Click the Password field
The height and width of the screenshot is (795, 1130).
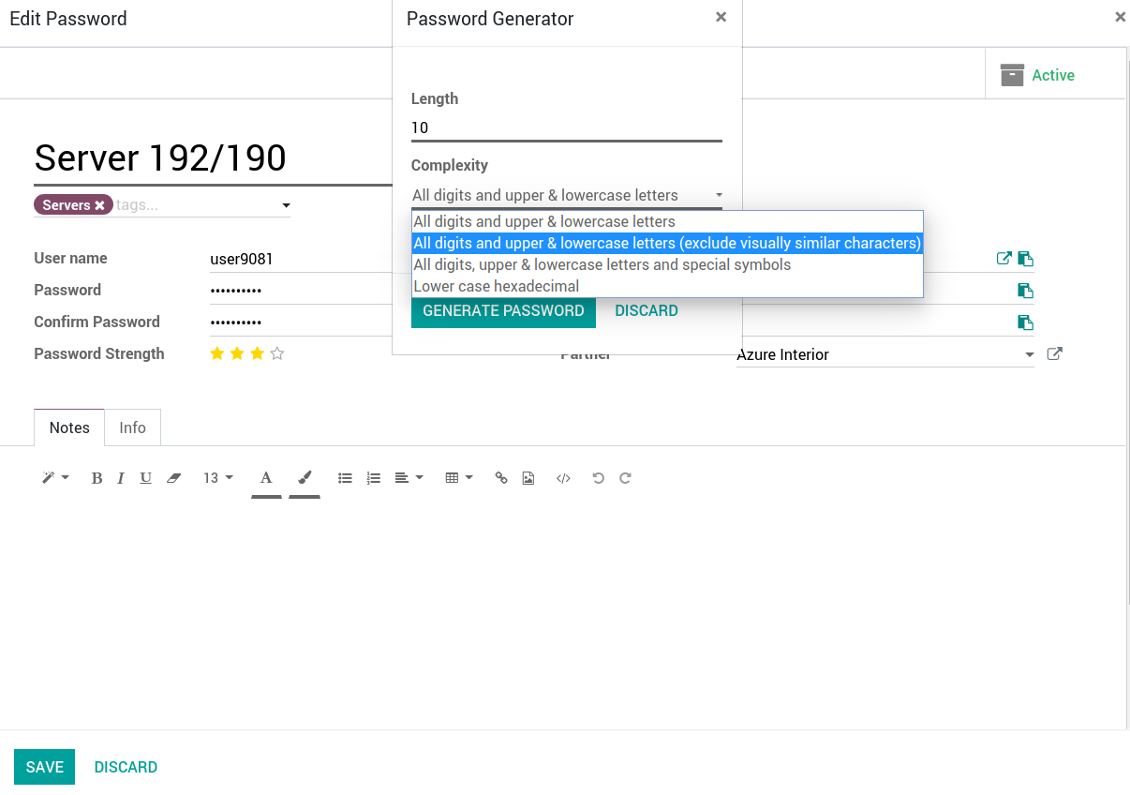coord(300,290)
